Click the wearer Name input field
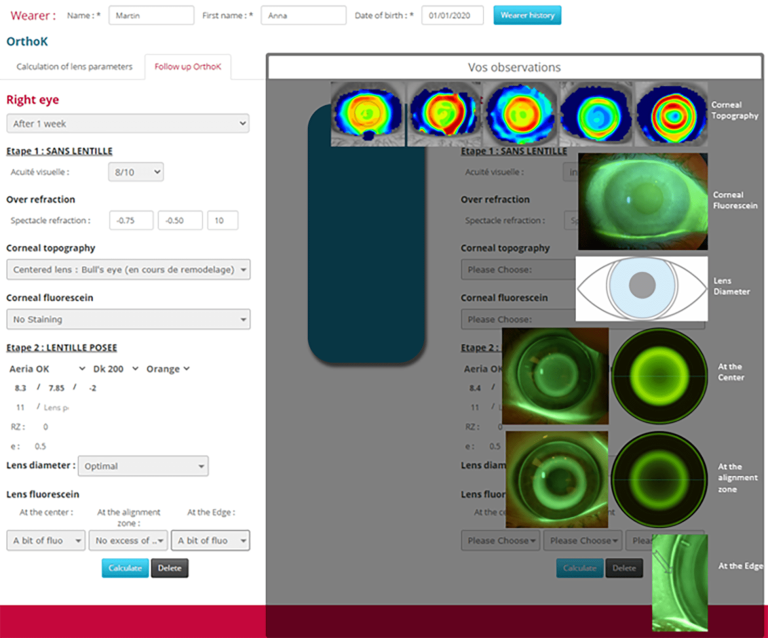Image resolution: width=768 pixels, height=638 pixels. pos(151,16)
